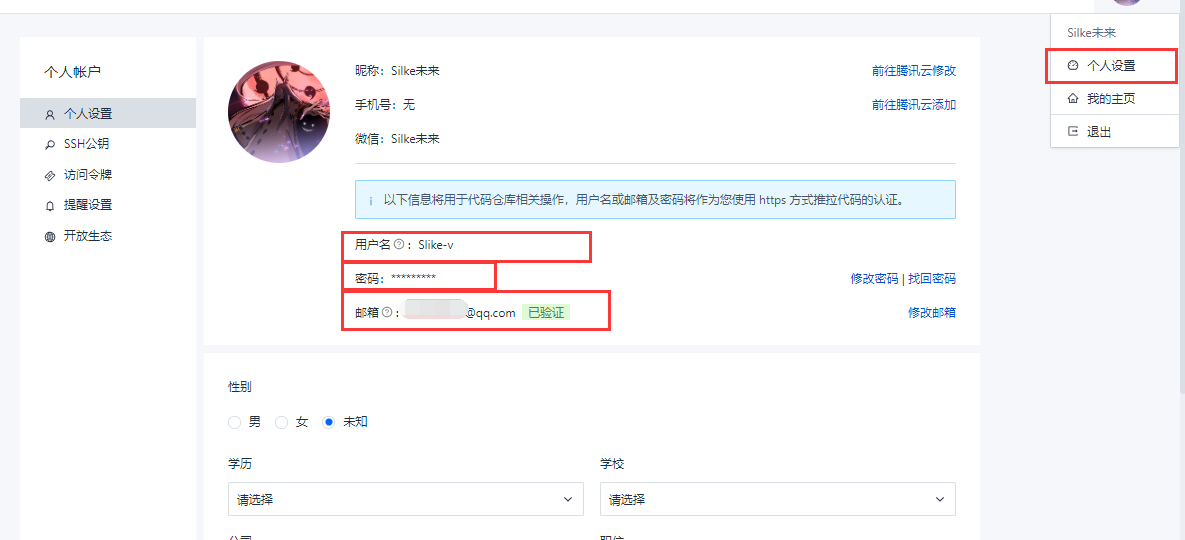Select the 未知 gender radio button
This screenshot has width=1185, height=540.
click(x=329, y=422)
